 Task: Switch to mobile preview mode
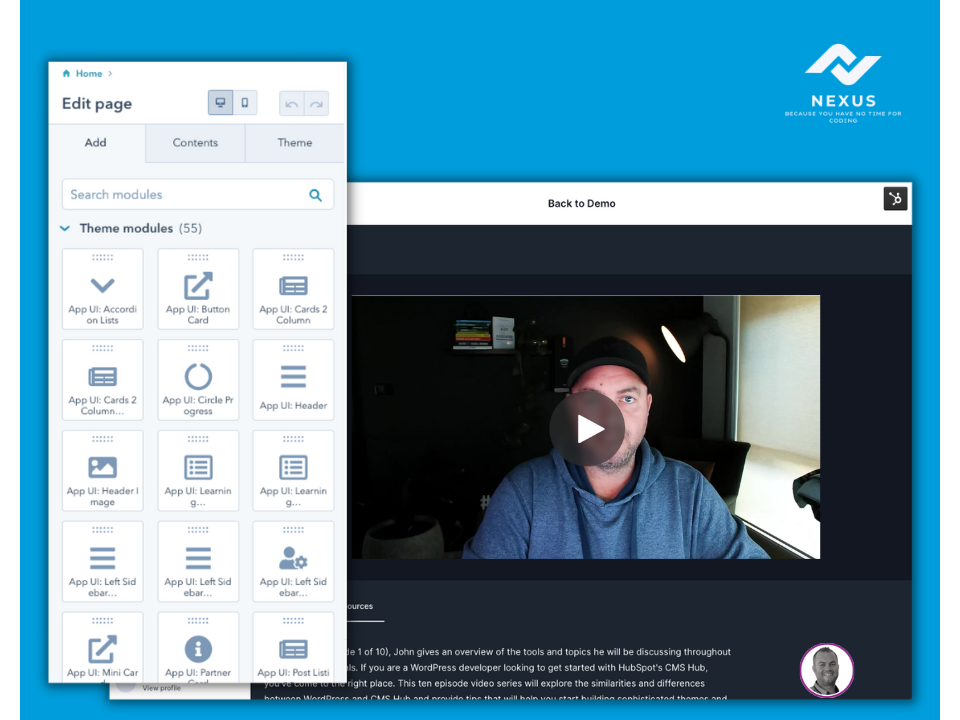point(245,103)
